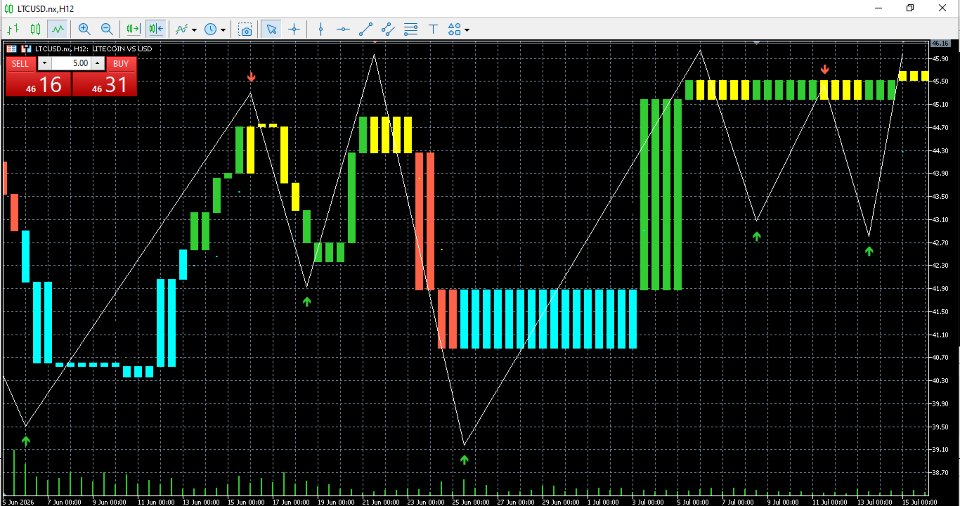Zoom out of the chart

coord(107,29)
